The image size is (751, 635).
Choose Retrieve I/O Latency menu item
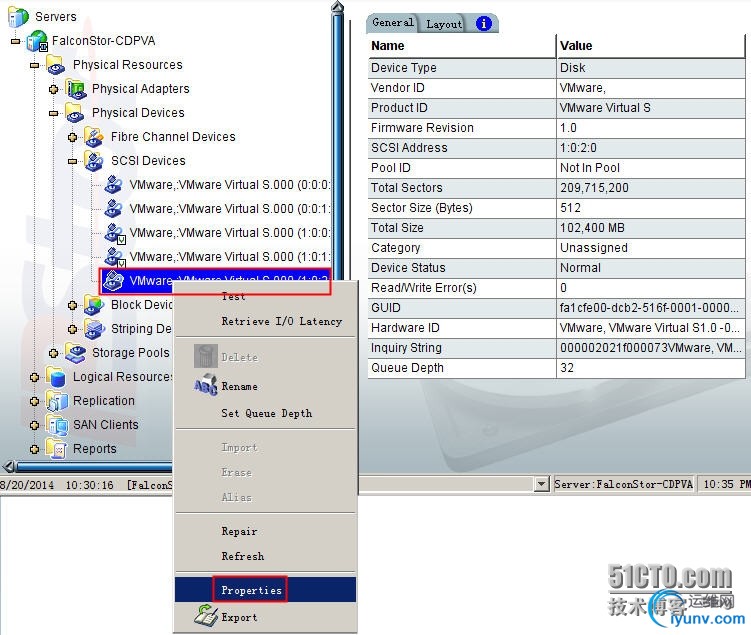coord(265,321)
